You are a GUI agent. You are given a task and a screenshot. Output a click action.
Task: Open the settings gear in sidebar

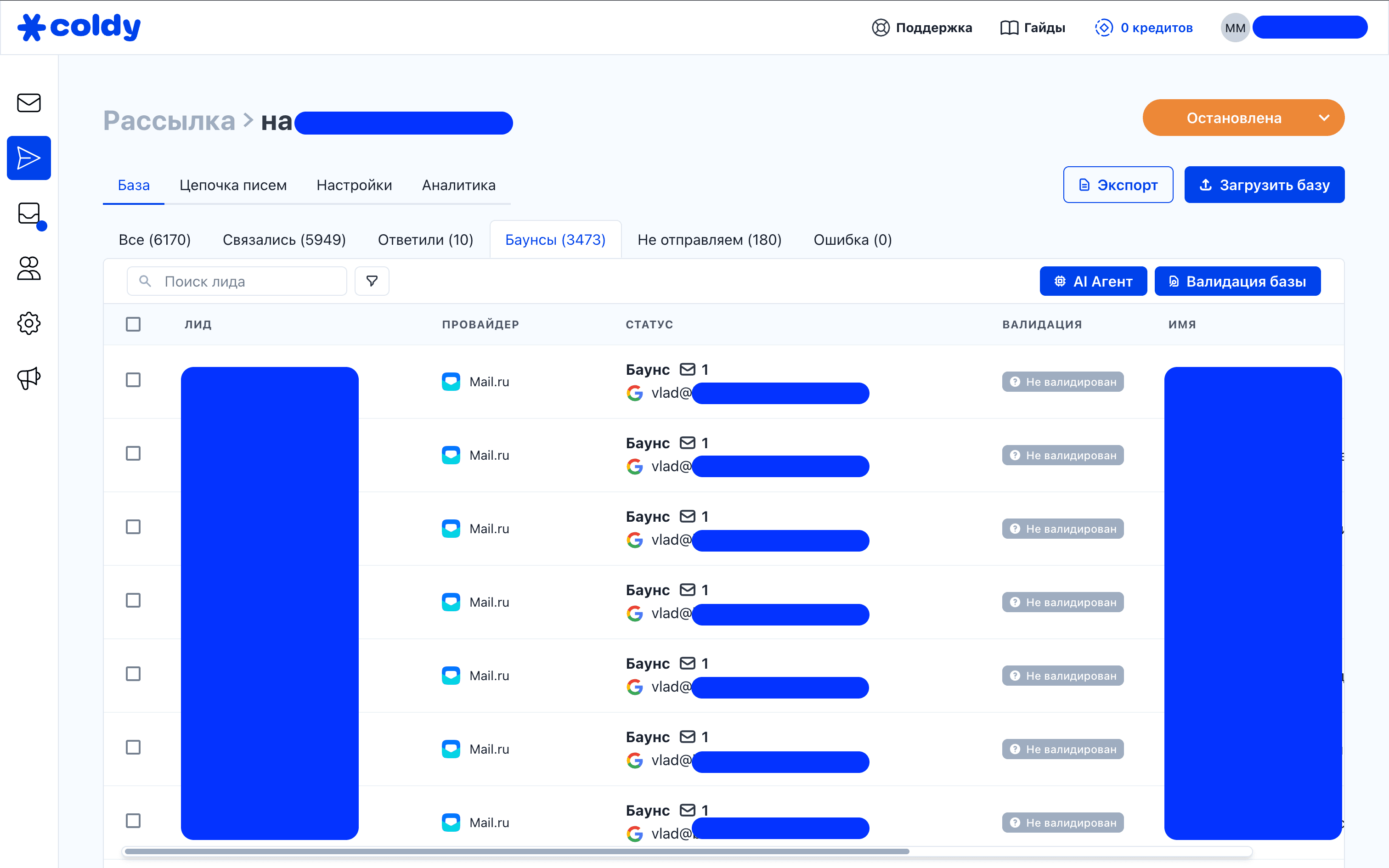28,323
